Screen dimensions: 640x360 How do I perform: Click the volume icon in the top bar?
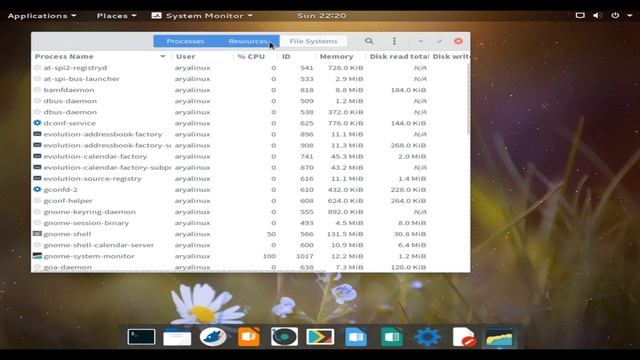click(597, 16)
